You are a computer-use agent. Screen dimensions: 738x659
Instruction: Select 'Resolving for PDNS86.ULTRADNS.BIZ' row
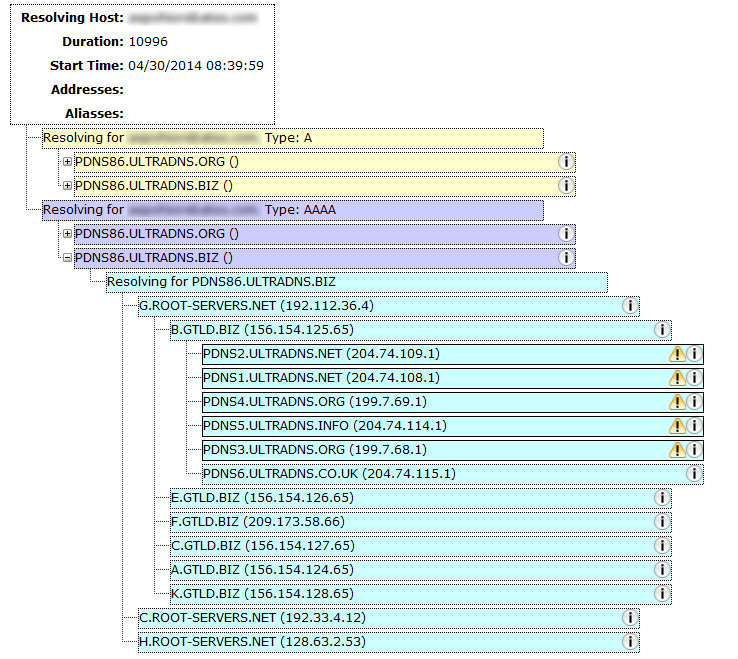[x=357, y=282]
